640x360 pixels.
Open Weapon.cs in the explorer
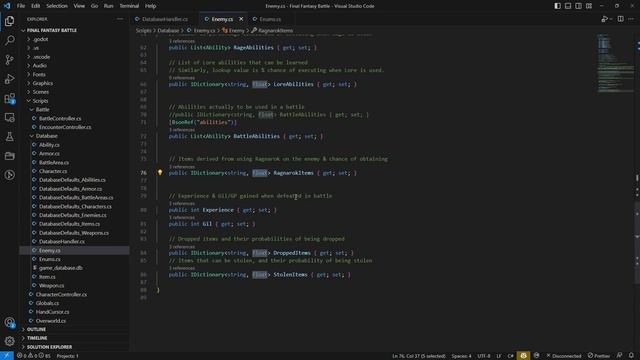pyautogui.click(x=51, y=286)
